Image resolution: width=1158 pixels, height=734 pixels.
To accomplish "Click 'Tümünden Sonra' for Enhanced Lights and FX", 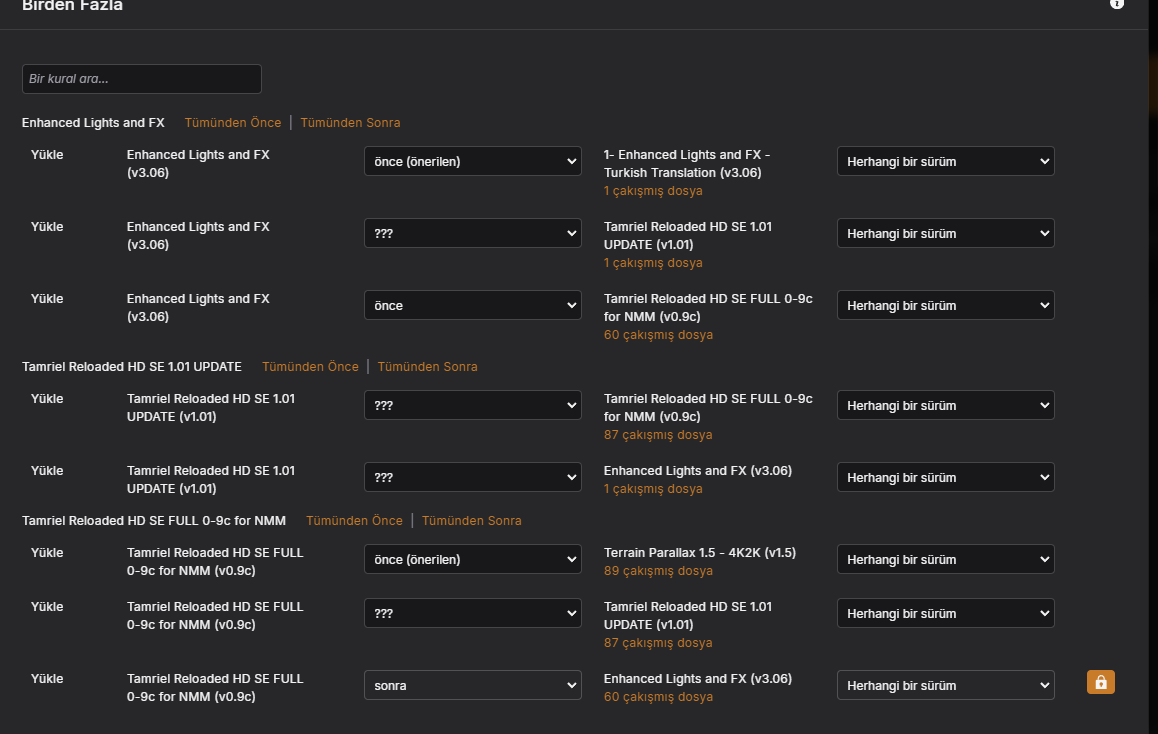I will point(350,123).
